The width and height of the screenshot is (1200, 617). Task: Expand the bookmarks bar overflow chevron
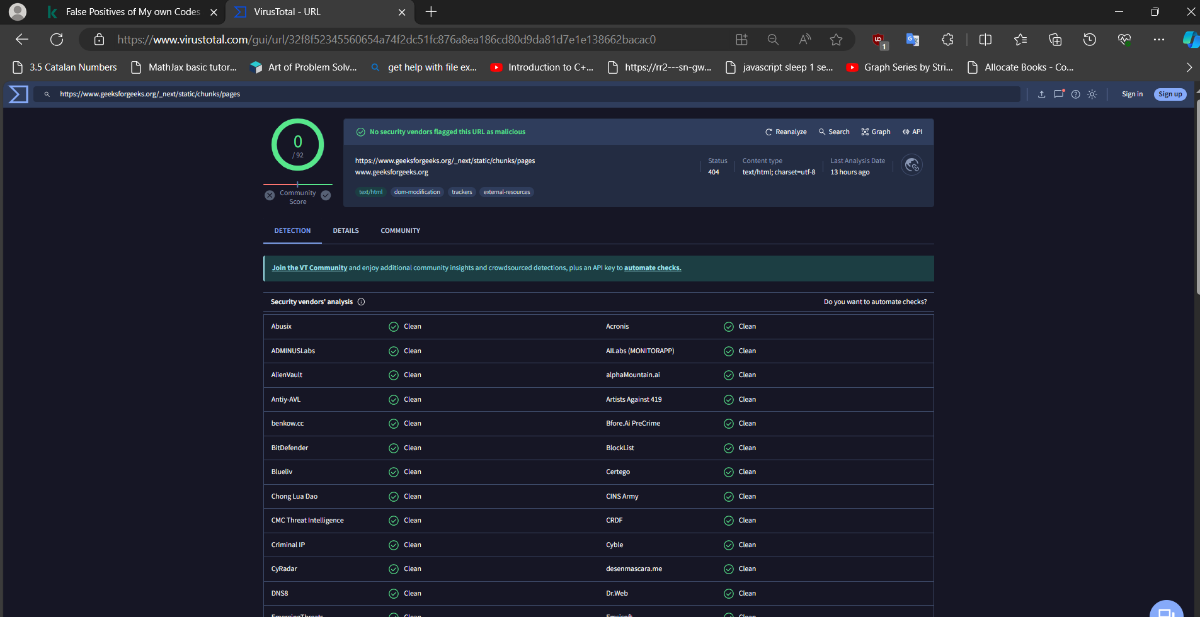tap(1189, 67)
